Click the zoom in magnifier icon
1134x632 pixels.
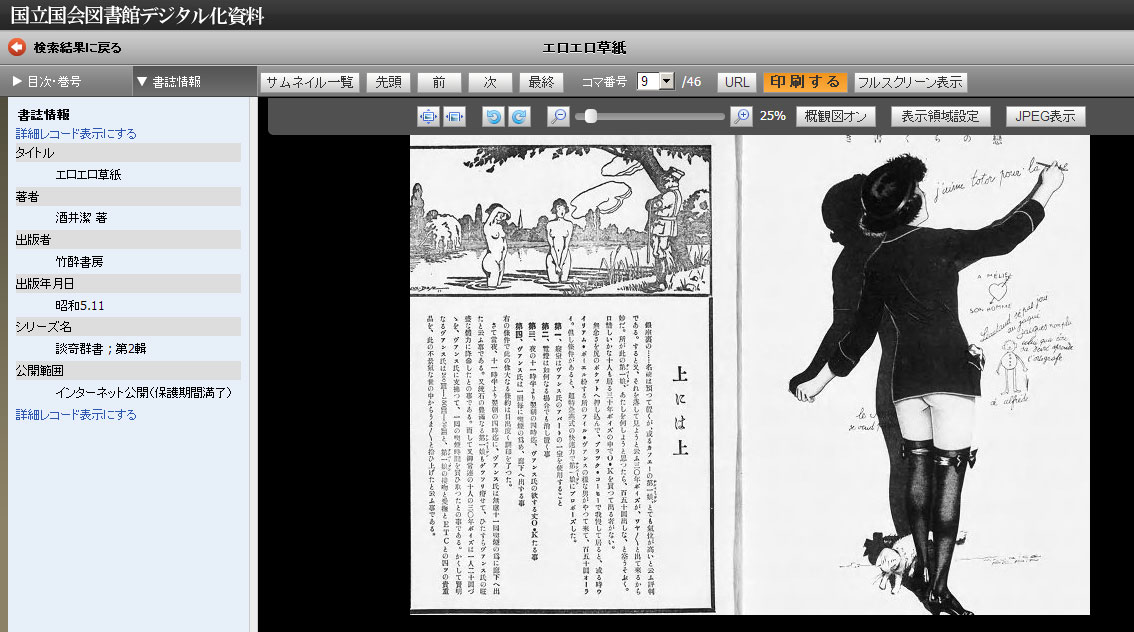coord(741,117)
